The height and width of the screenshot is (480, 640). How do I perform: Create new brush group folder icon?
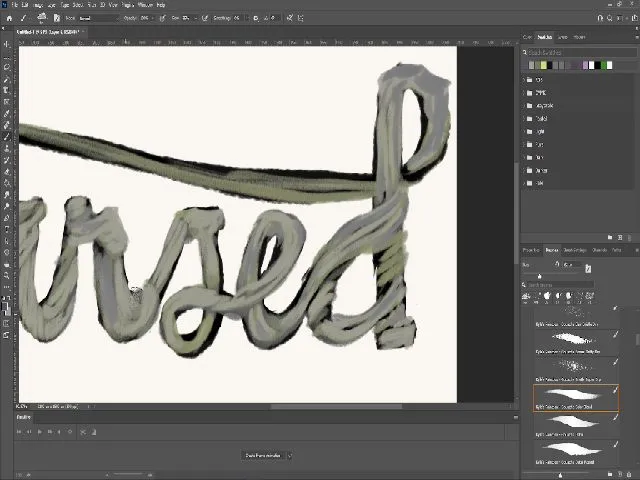pos(610,474)
